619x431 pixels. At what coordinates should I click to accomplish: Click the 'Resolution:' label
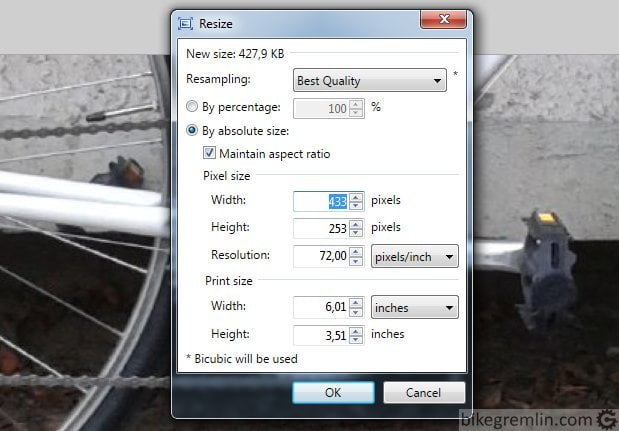point(240,255)
